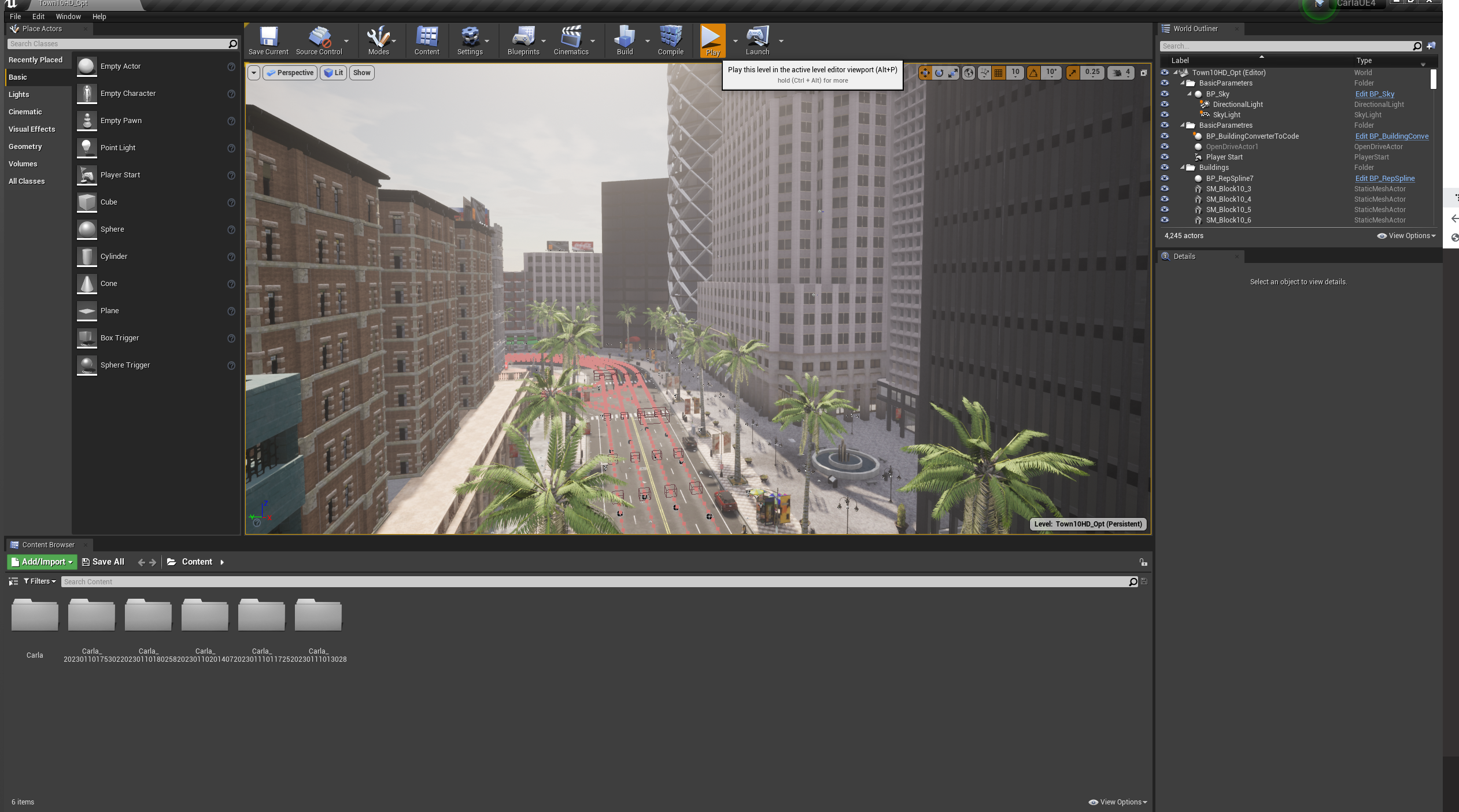
Task: Select the Lights category tab
Action: click(19, 95)
